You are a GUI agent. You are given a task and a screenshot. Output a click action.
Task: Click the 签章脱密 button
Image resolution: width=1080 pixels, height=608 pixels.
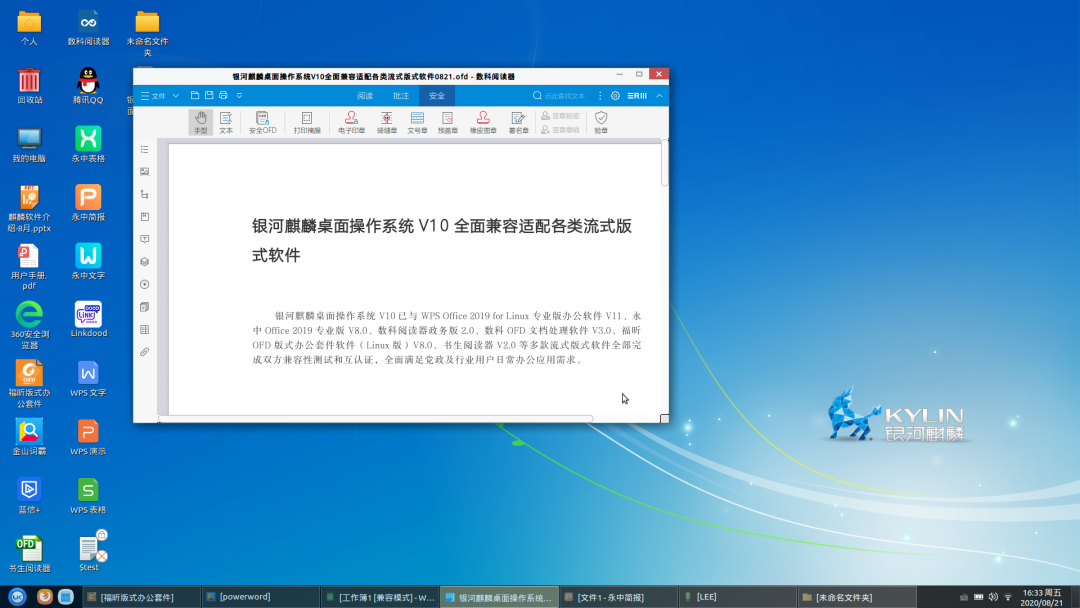pos(560,116)
